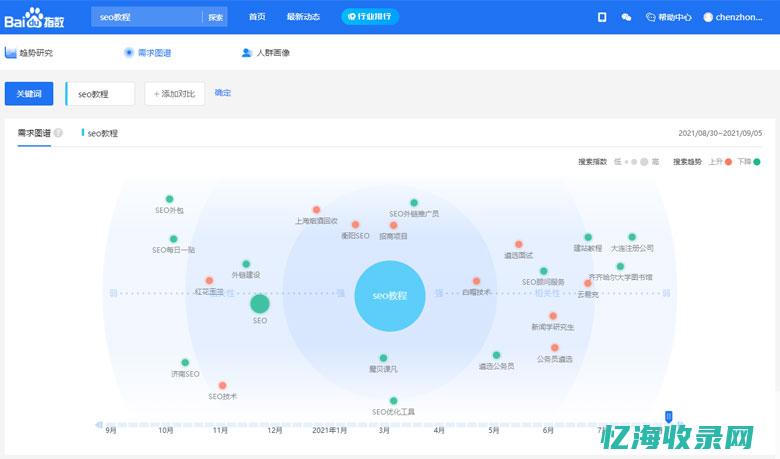Click the 白帽技术 node dot
Image resolution: width=780 pixels, height=459 pixels.
[476, 281]
